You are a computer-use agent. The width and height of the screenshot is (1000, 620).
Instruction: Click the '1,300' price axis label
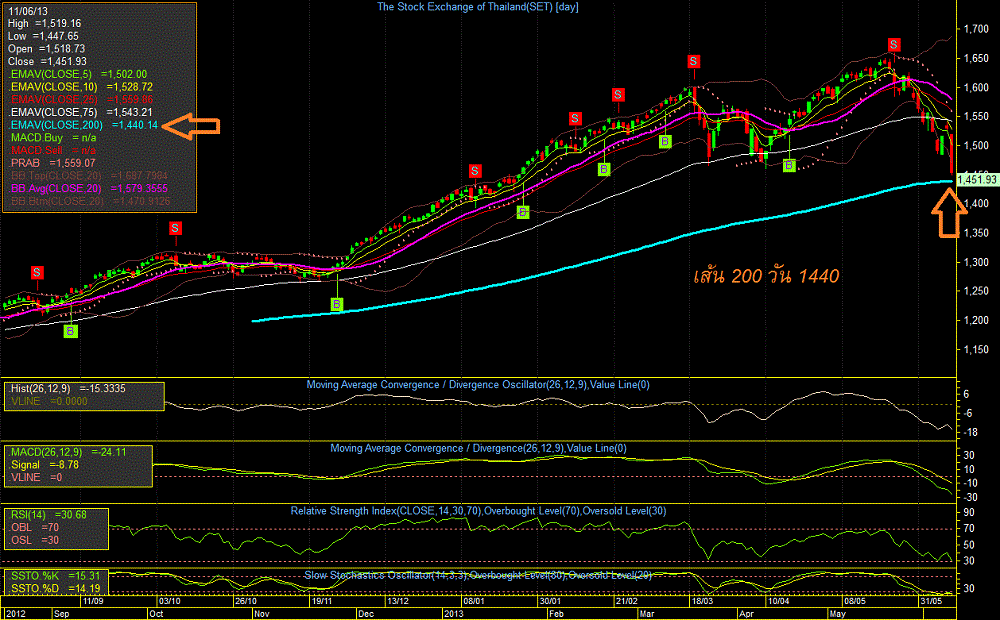pyautogui.click(x=976, y=262)
